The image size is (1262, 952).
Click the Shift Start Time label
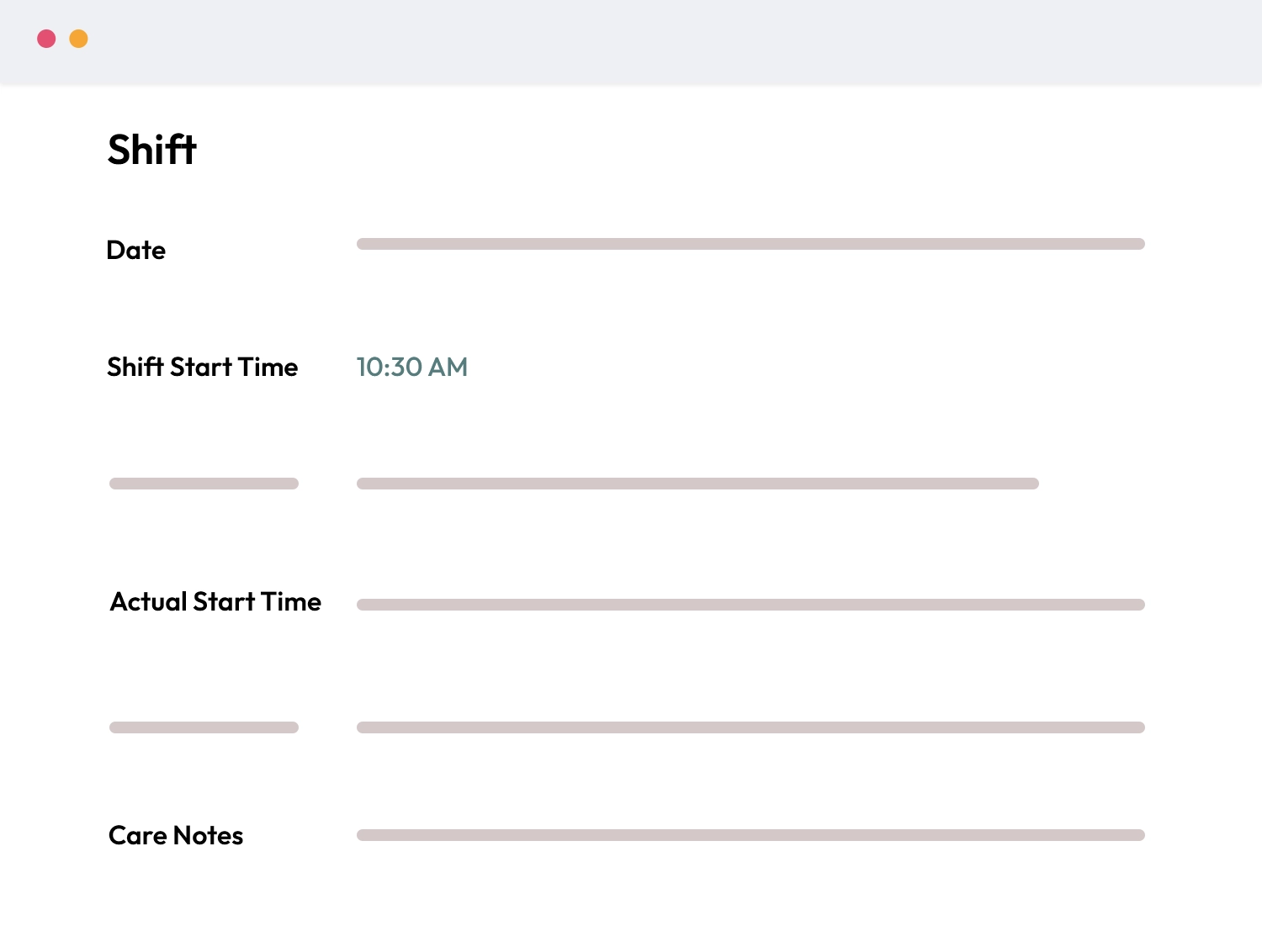click(202, 367)
